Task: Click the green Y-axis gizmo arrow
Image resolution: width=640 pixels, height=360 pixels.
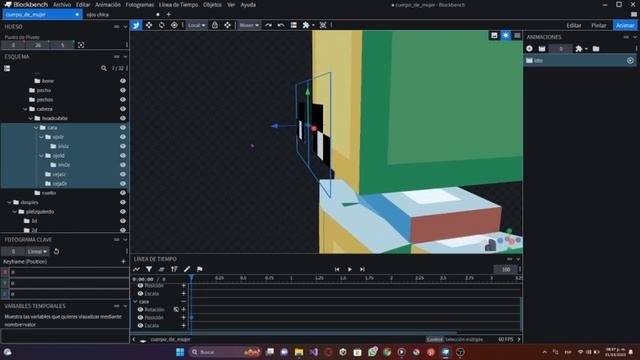Action: pos(308,92)
